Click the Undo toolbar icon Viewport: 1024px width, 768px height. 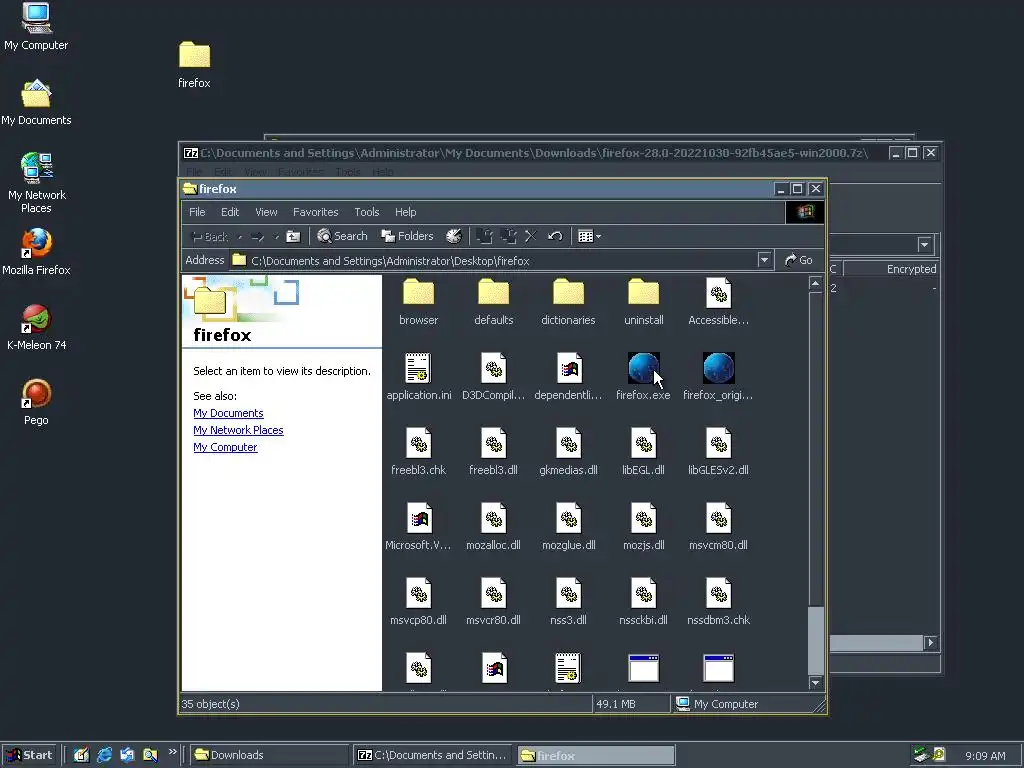(x=555, y=236)
